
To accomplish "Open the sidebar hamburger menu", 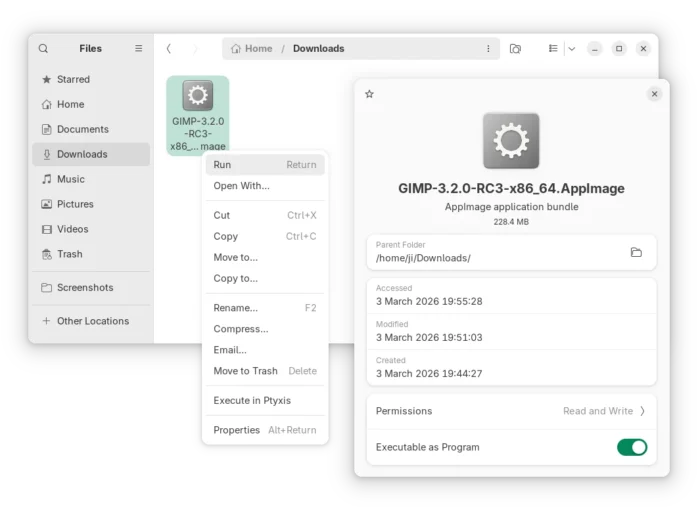I will [139, 48].
